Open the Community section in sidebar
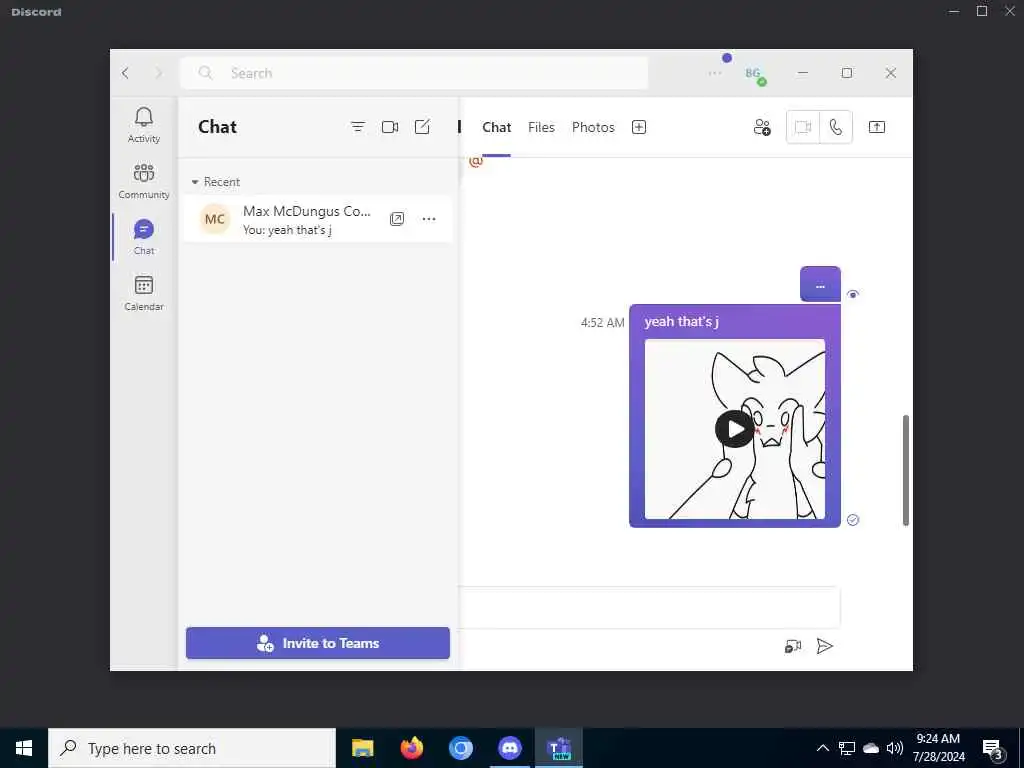The width and height of the screenshot is (1024, 768). click(x=144, y=181)
